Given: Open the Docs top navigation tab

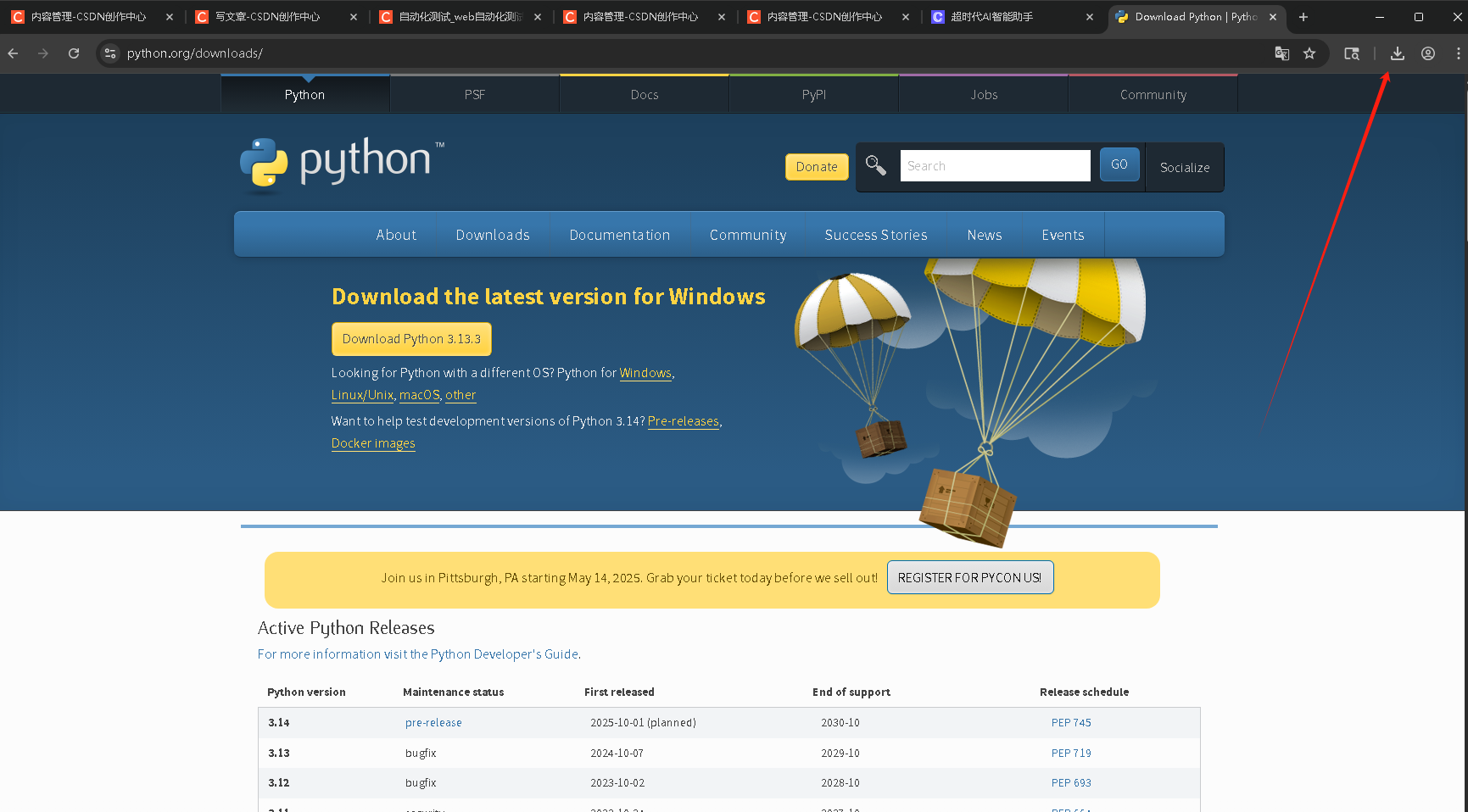Looking at the screenshot, I should pos(645,95).
